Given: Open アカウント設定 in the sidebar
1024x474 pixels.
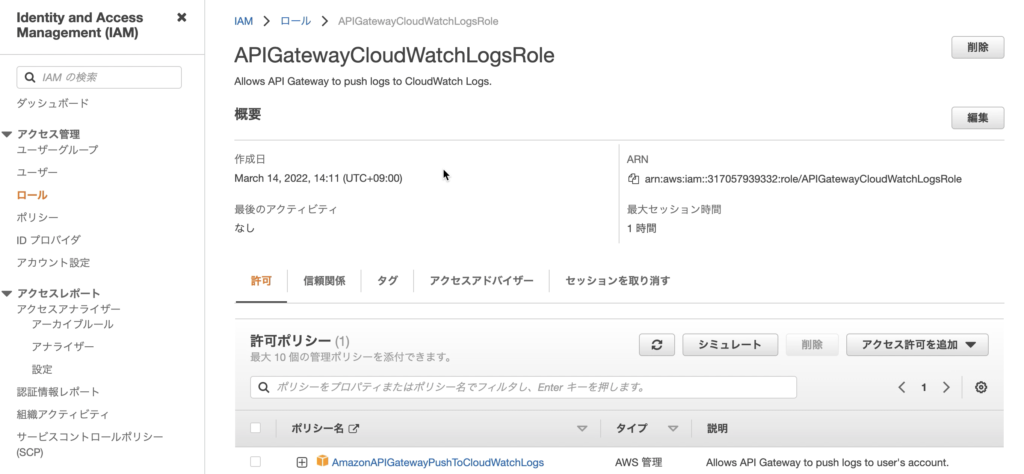Looking at the screenshot, I should click(54, 262).
